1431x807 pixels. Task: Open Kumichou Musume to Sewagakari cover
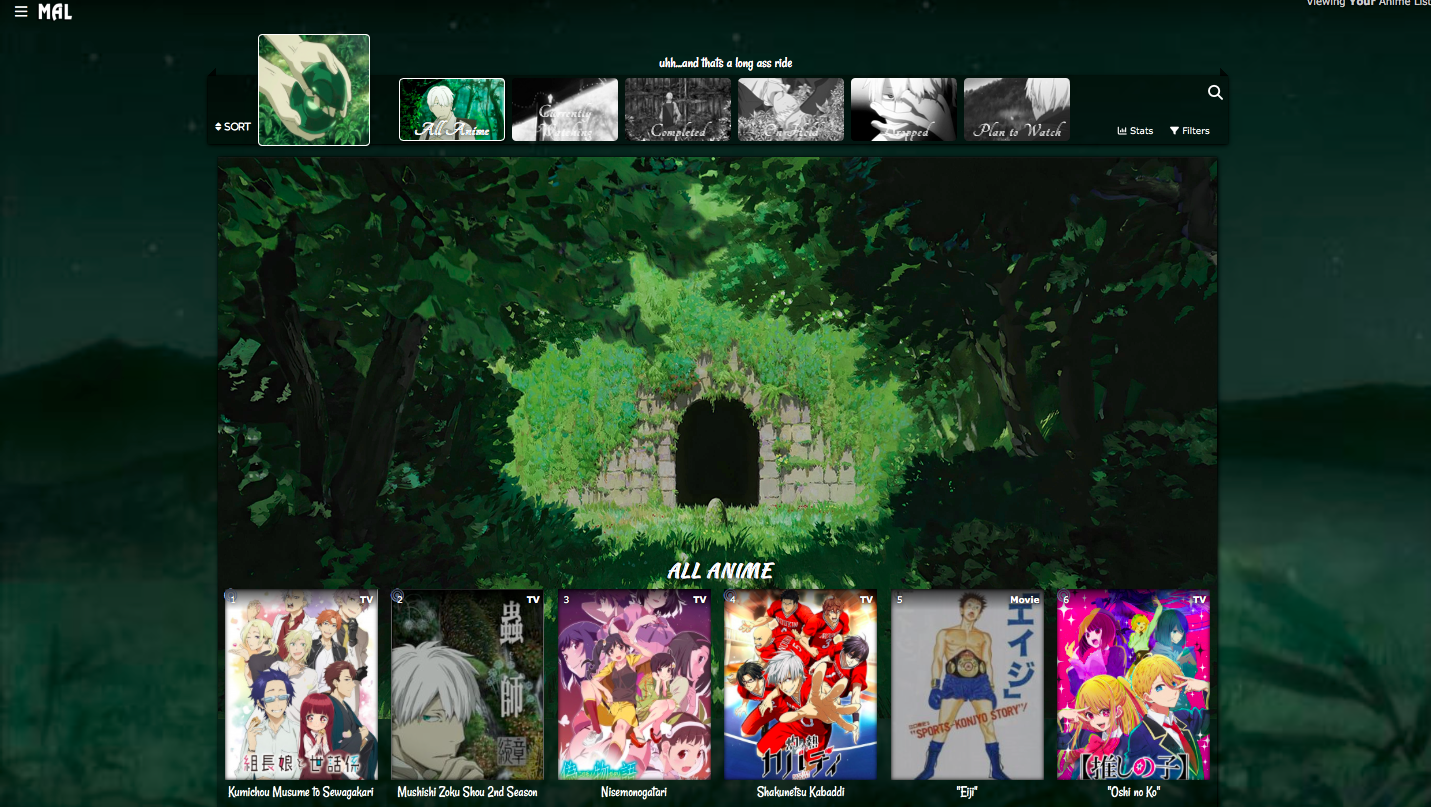[301, 685]
